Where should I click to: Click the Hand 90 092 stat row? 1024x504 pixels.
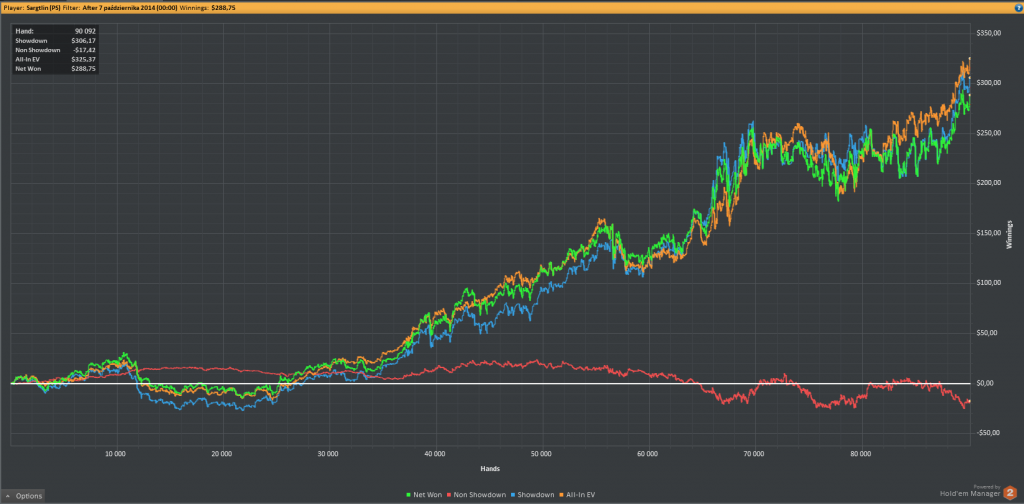pyautogui.click(x=56, y=31)
